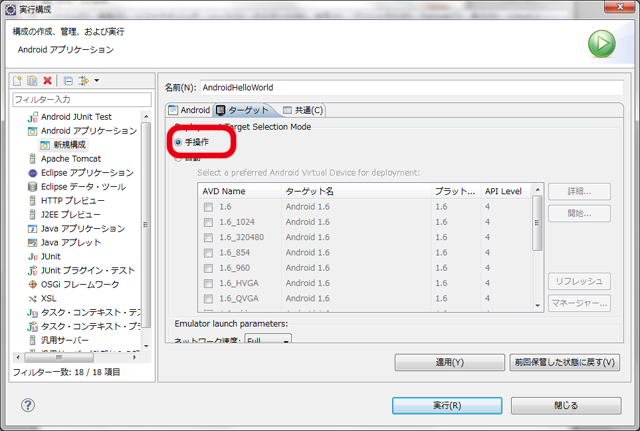Viewport: 640px width, 431px height.
Task: Click the Java アプレット icon
Action: point(32,242)
